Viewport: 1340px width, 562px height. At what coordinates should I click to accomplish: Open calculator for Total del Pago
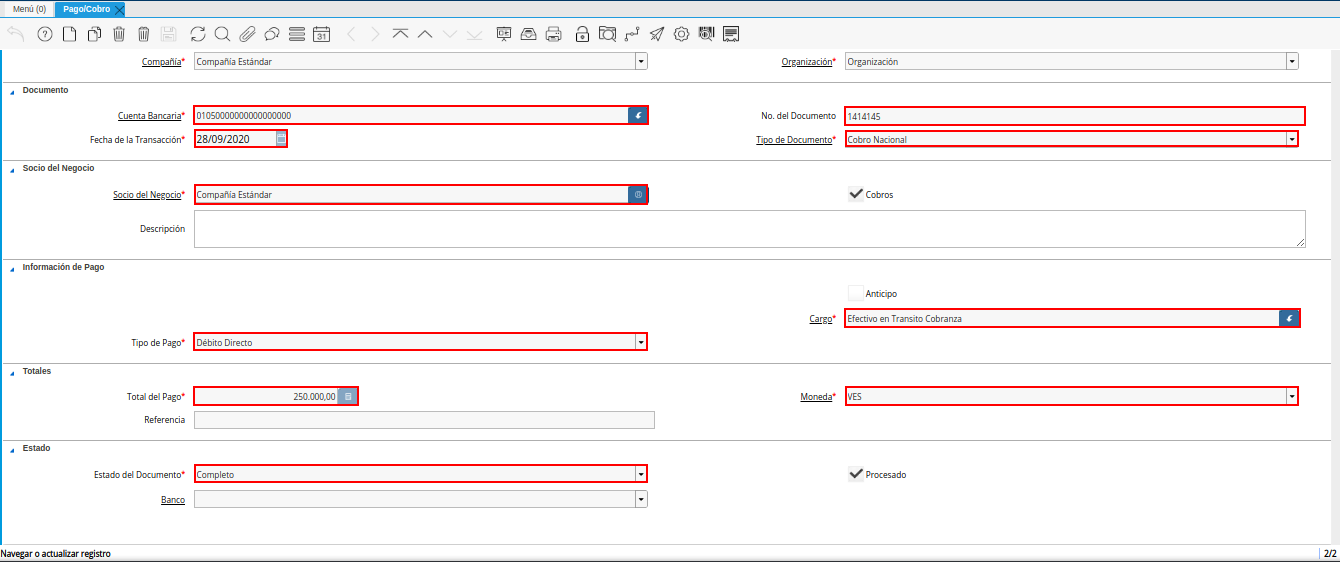(348, 396)
